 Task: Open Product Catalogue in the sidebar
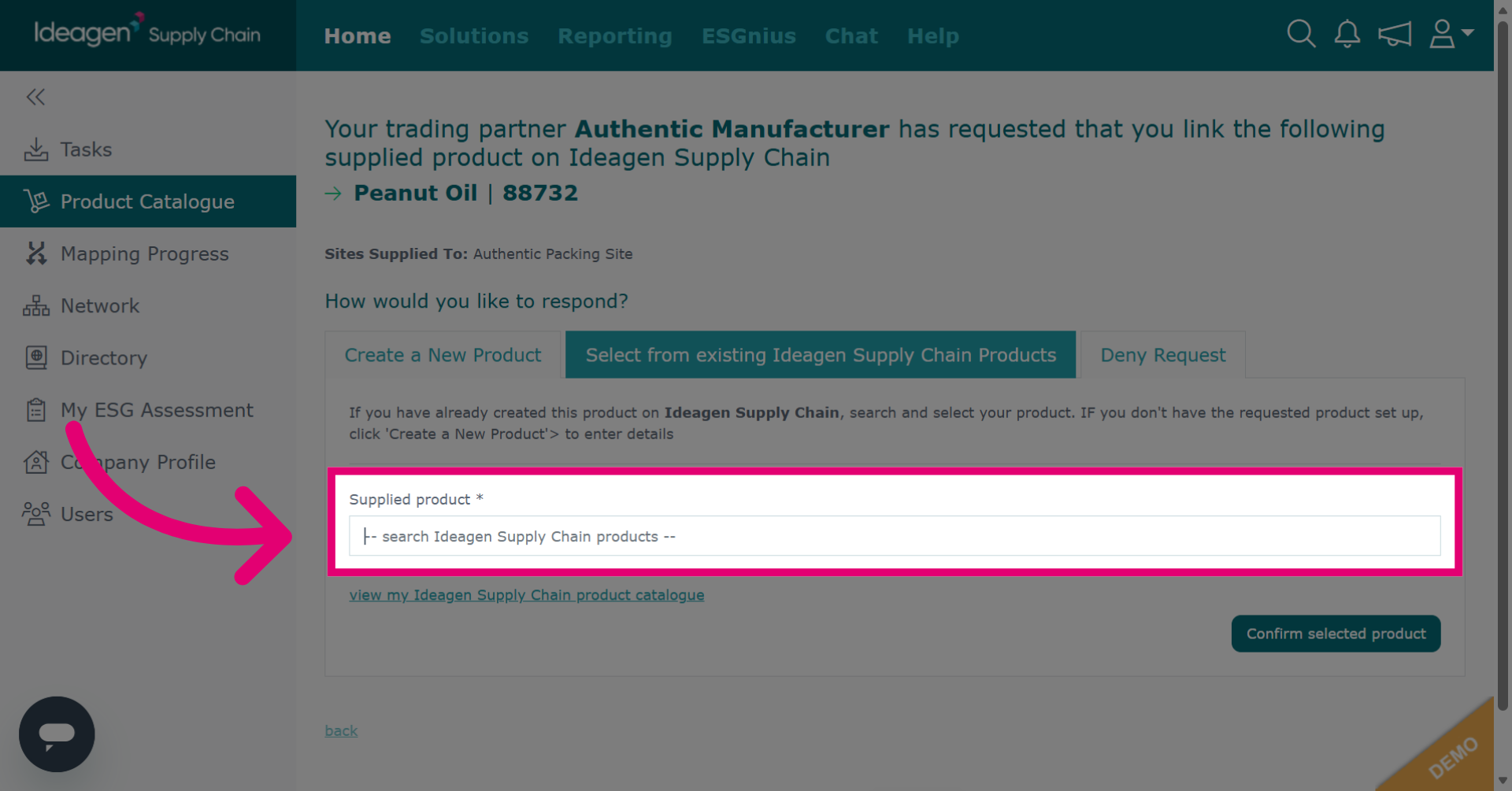tap(148, 201)
